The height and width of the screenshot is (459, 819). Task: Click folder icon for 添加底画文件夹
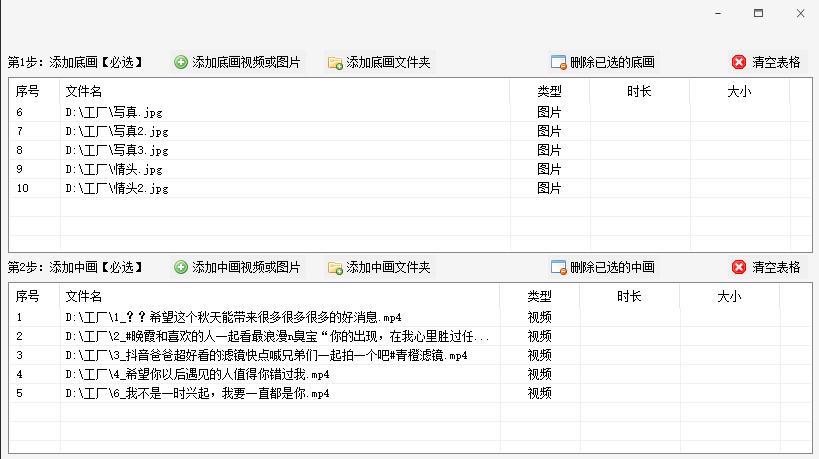point(335,63)
